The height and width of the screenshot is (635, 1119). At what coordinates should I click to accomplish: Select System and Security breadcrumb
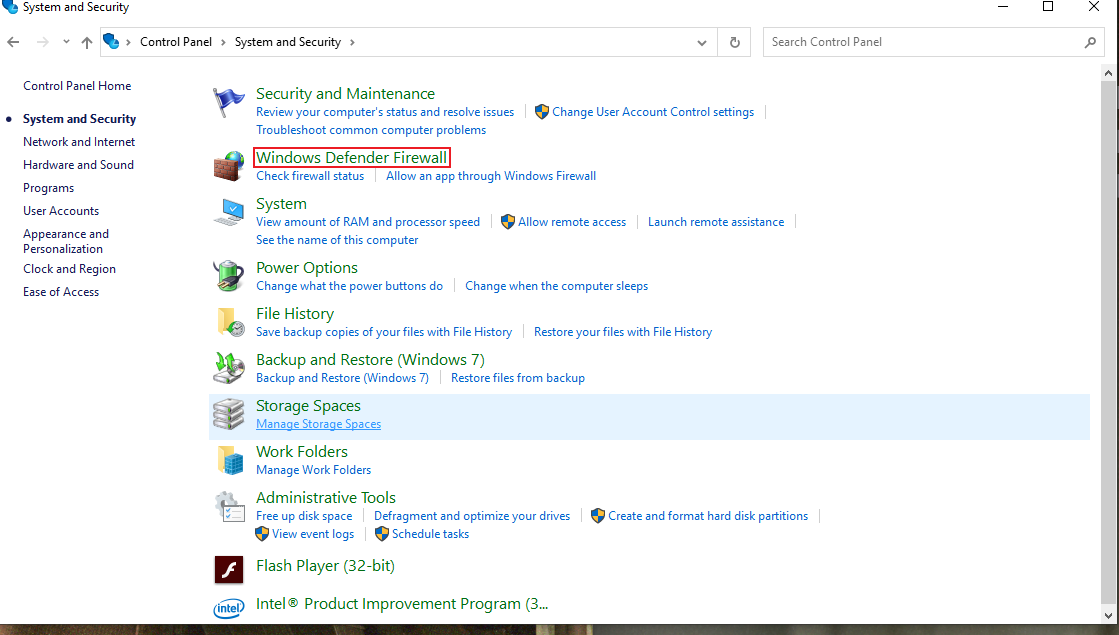[x=288, y=42]
